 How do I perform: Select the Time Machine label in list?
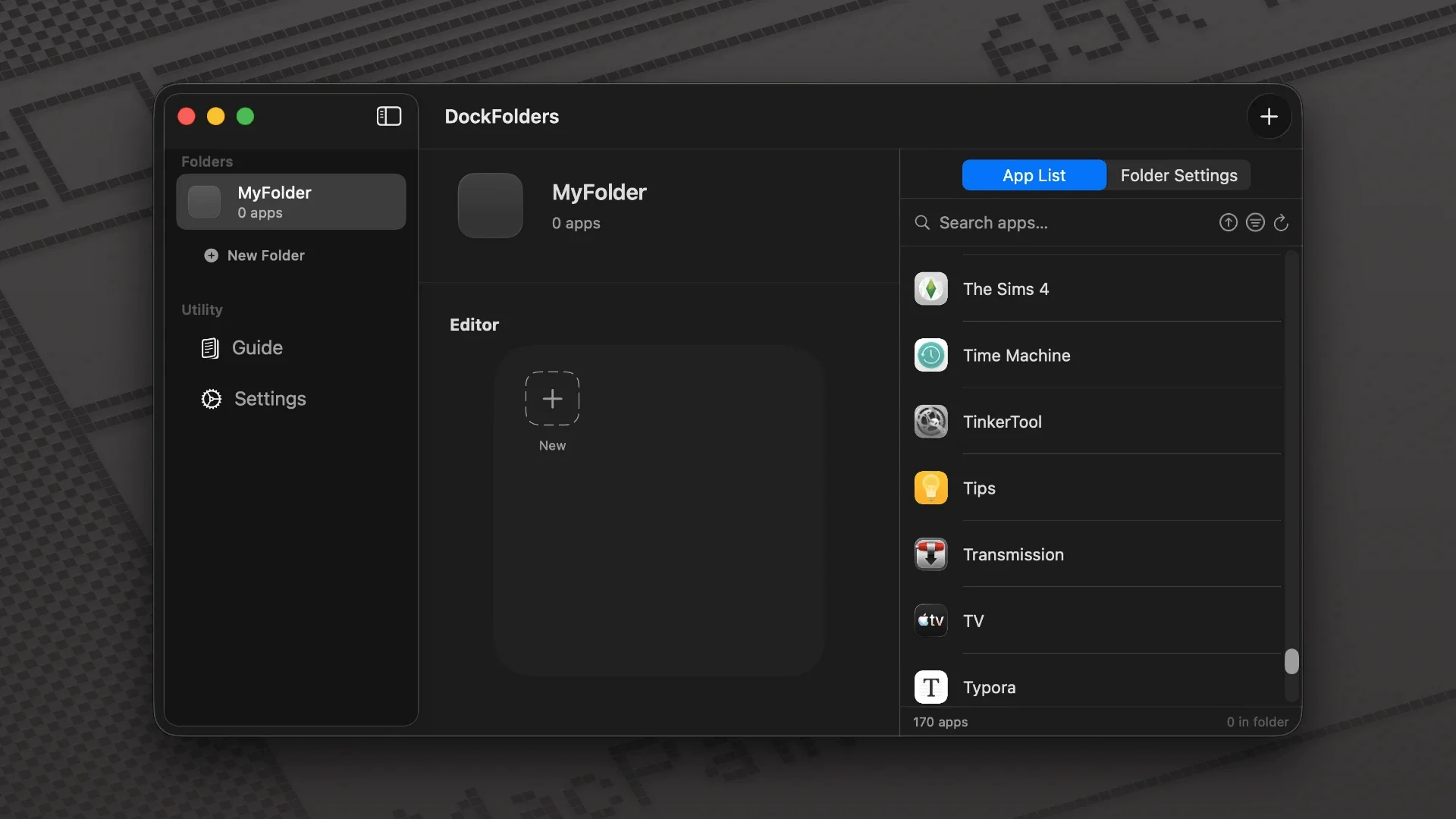point(1016,355)
